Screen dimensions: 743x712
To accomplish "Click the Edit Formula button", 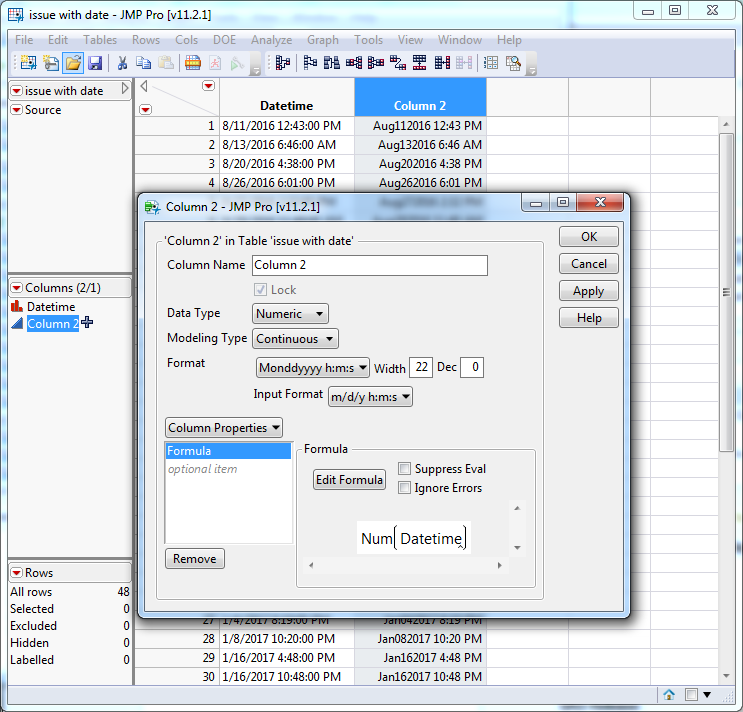I will tap(349, 480).
